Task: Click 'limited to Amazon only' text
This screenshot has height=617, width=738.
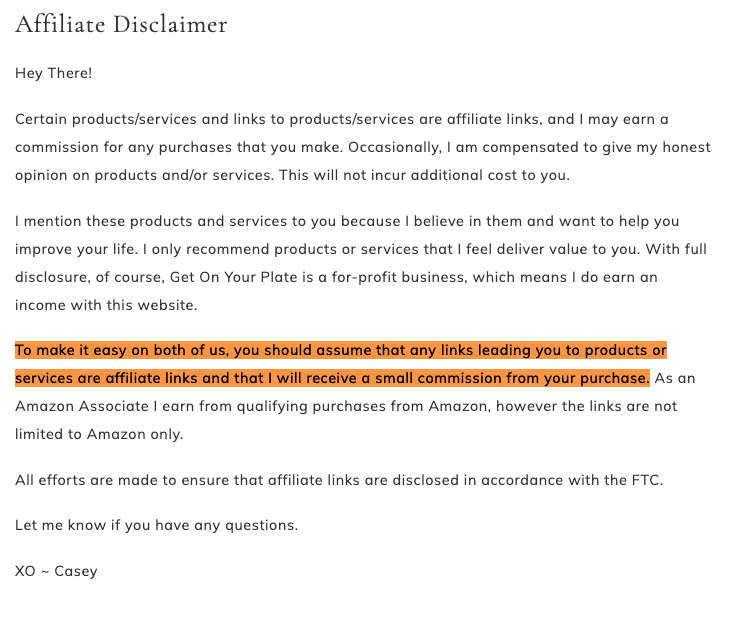Action: 98,434
